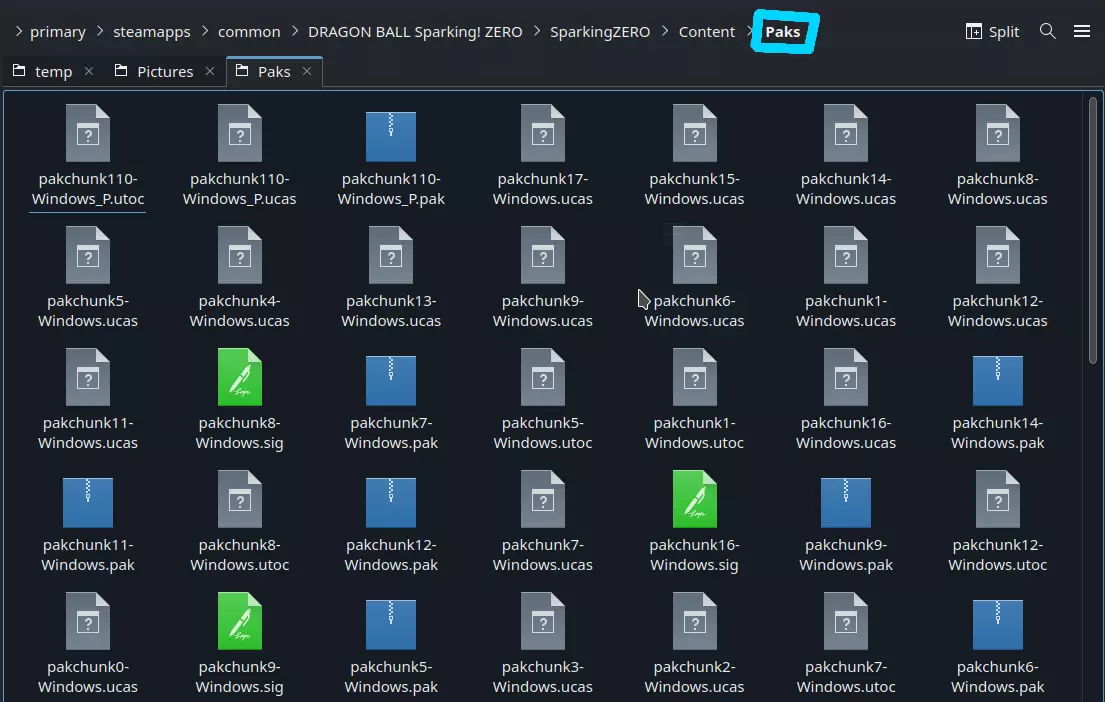Screen dimensions: 1108x702
Task: Select pakchunk8-Windows.utoc file icon
Action: coord(240,499)
